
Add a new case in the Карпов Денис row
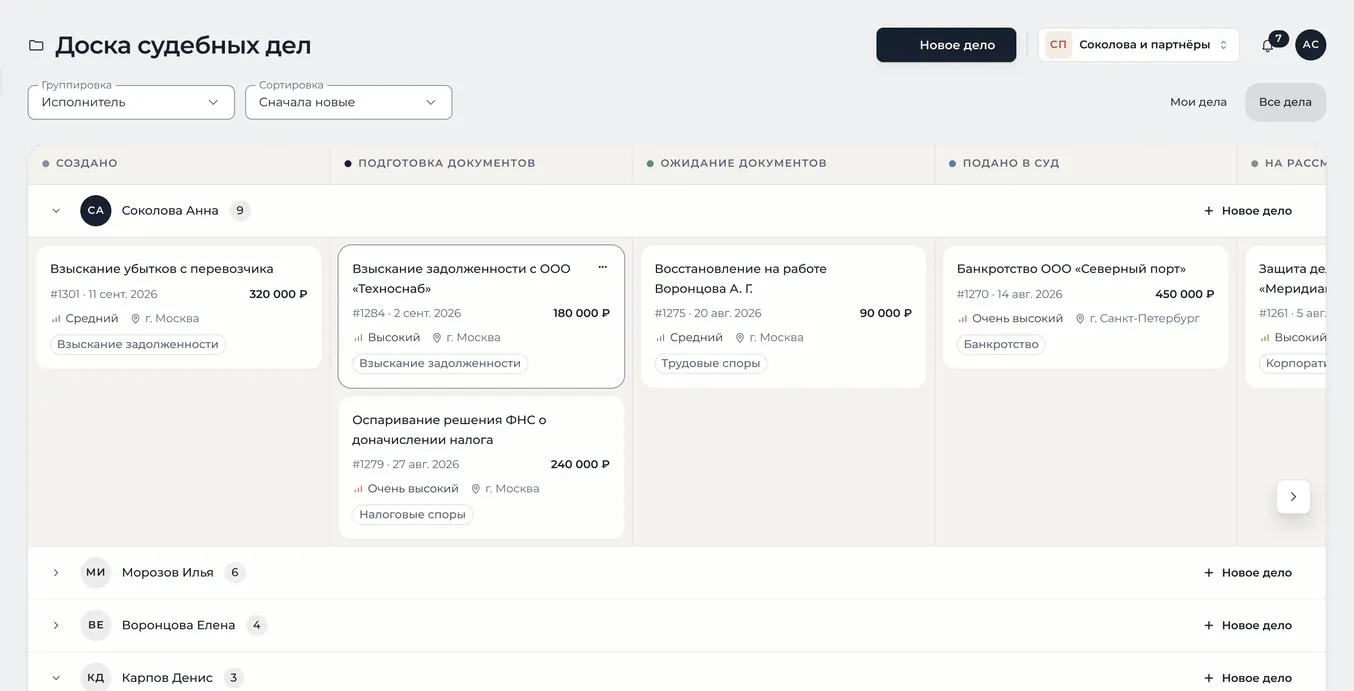[1248, 678]
